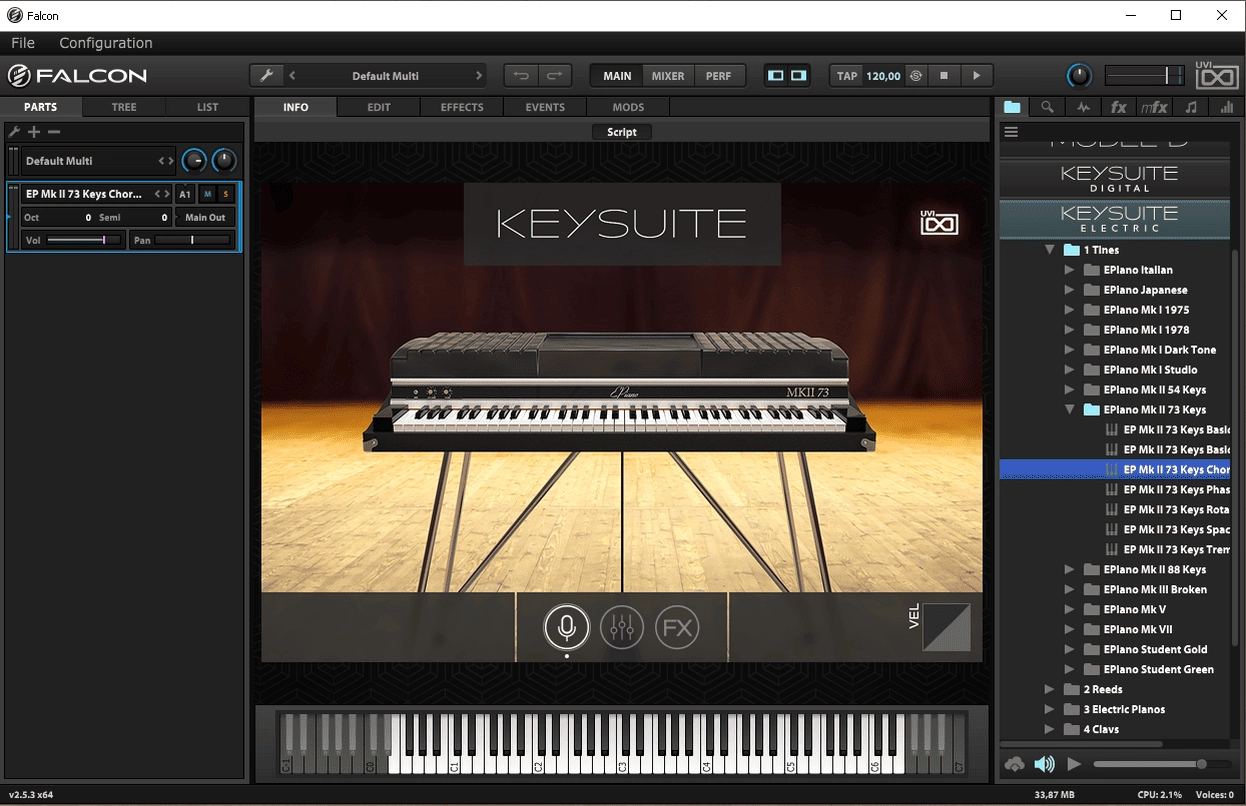Image resolution: width=1246 pixels, height=806 pixels.
Task: Open the TREE tab
Action: click(124, 107)
